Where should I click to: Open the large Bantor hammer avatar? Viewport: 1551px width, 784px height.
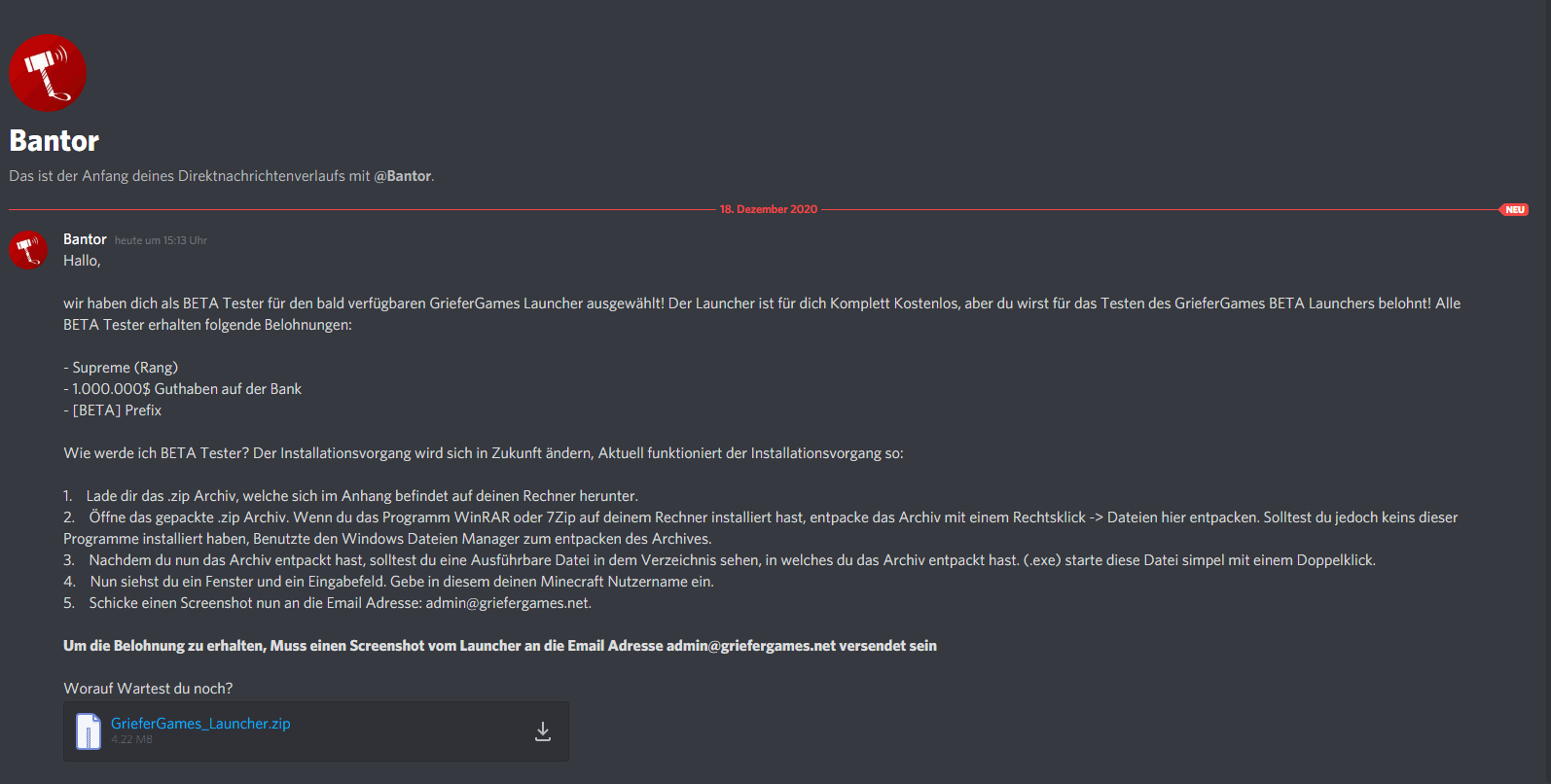[48, 73]
